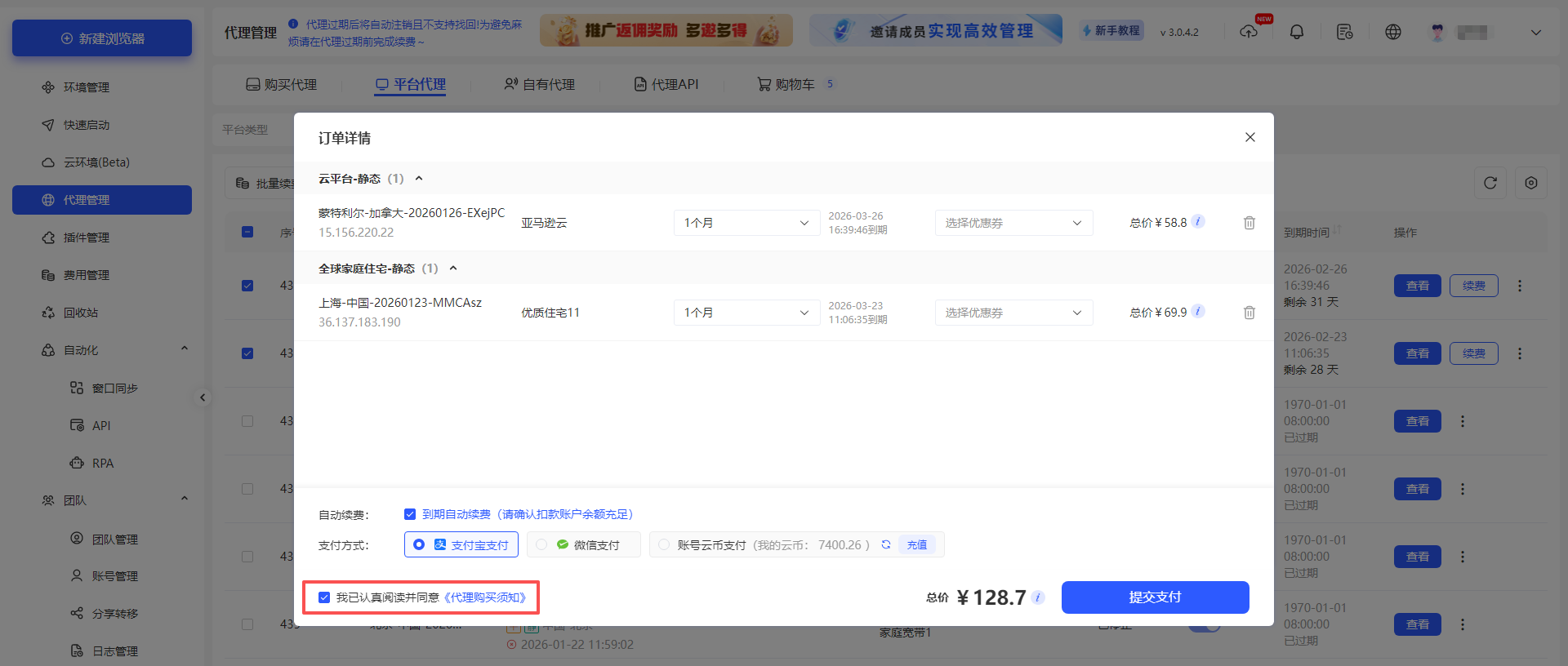Open 选择优惠券 dropdown for 亚马逊云 row
1568x666 pixels.
[1013, 223]
